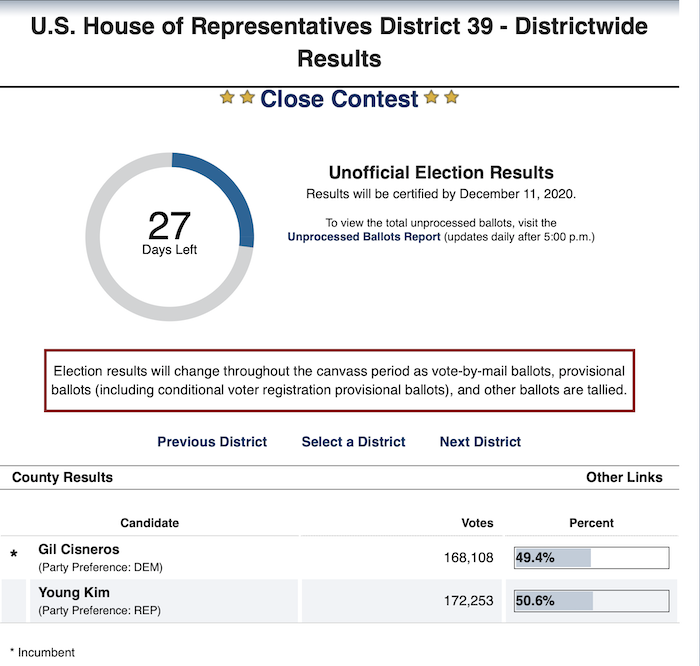Click the first gold star before Close Contest
This screenshot has width=700, height=666.
(x=227, y=97)
